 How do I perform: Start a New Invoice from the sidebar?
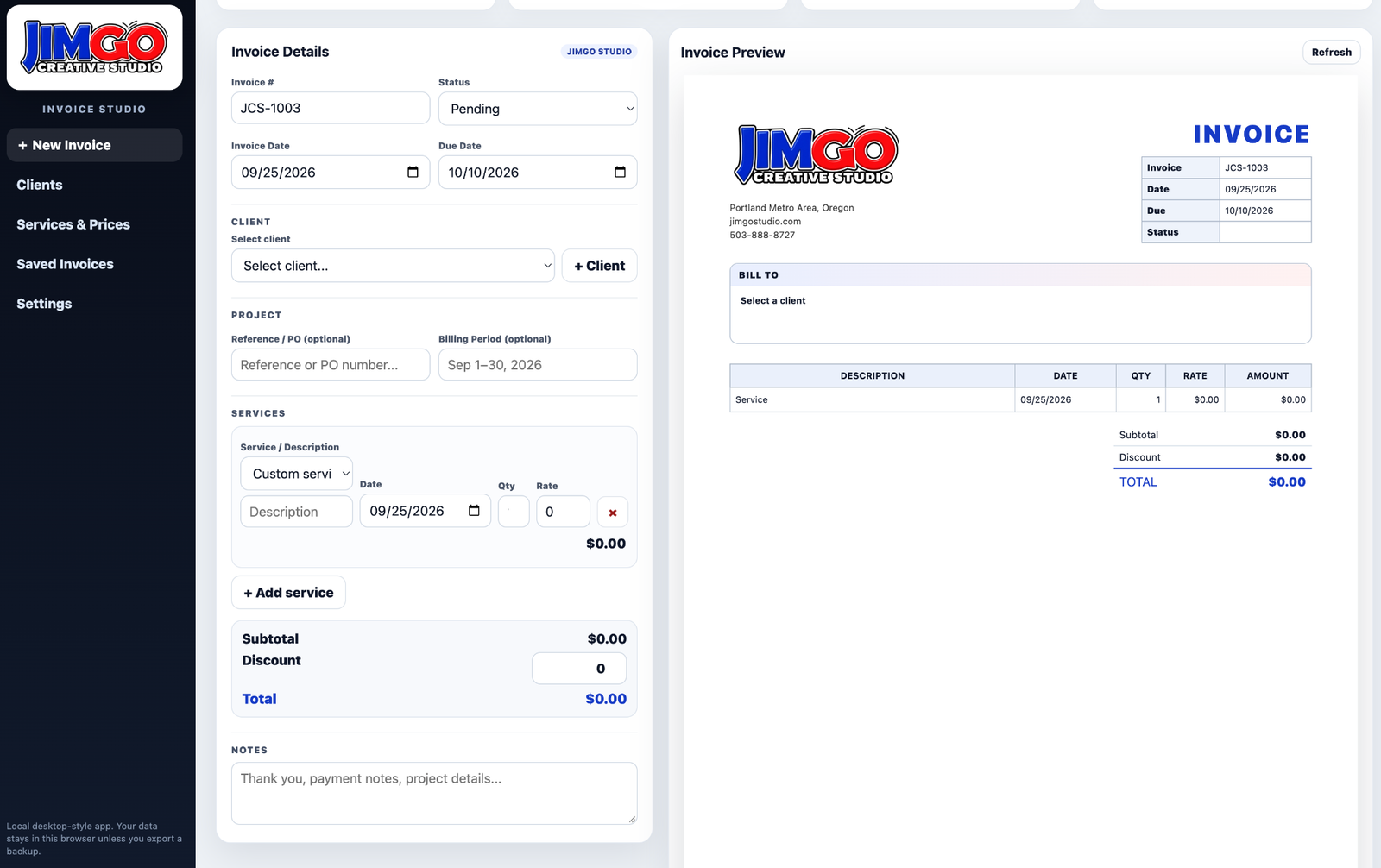[x=95, y=145]
